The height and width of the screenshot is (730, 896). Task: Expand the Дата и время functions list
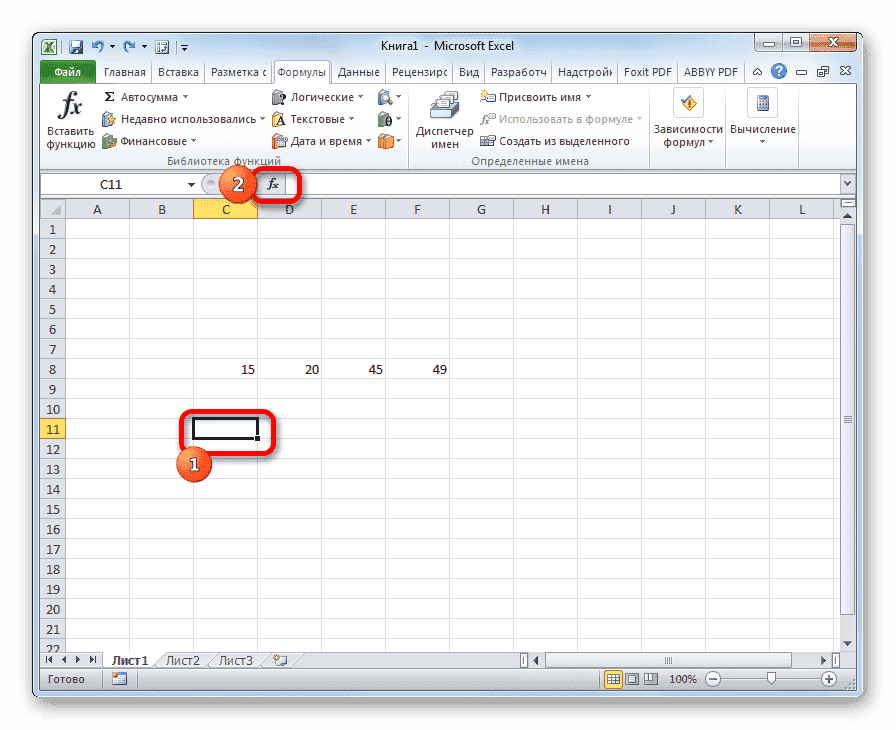[318, 140]
